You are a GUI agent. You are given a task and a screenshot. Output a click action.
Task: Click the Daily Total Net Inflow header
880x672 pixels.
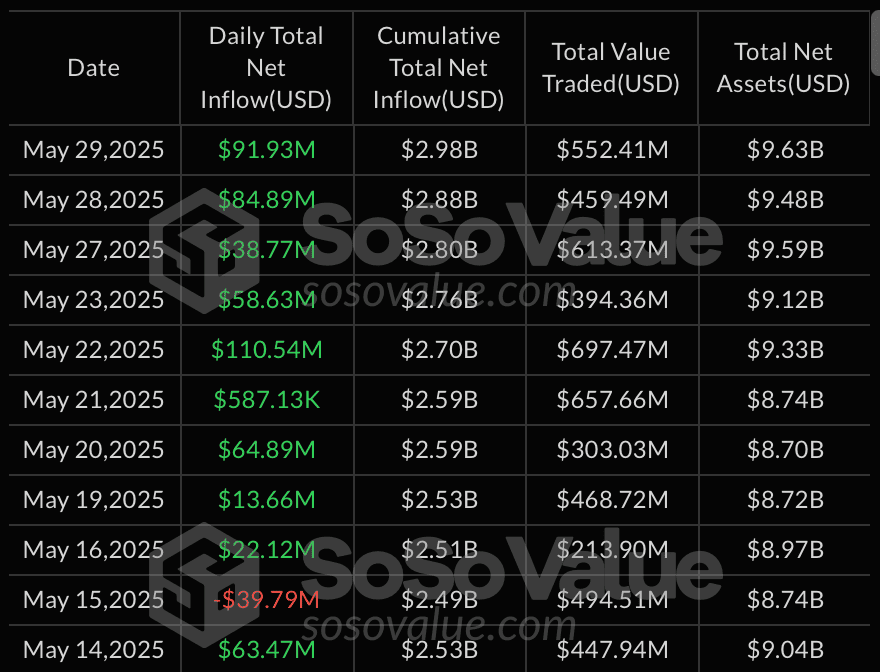pyautogui.click(x=266, y=68)
